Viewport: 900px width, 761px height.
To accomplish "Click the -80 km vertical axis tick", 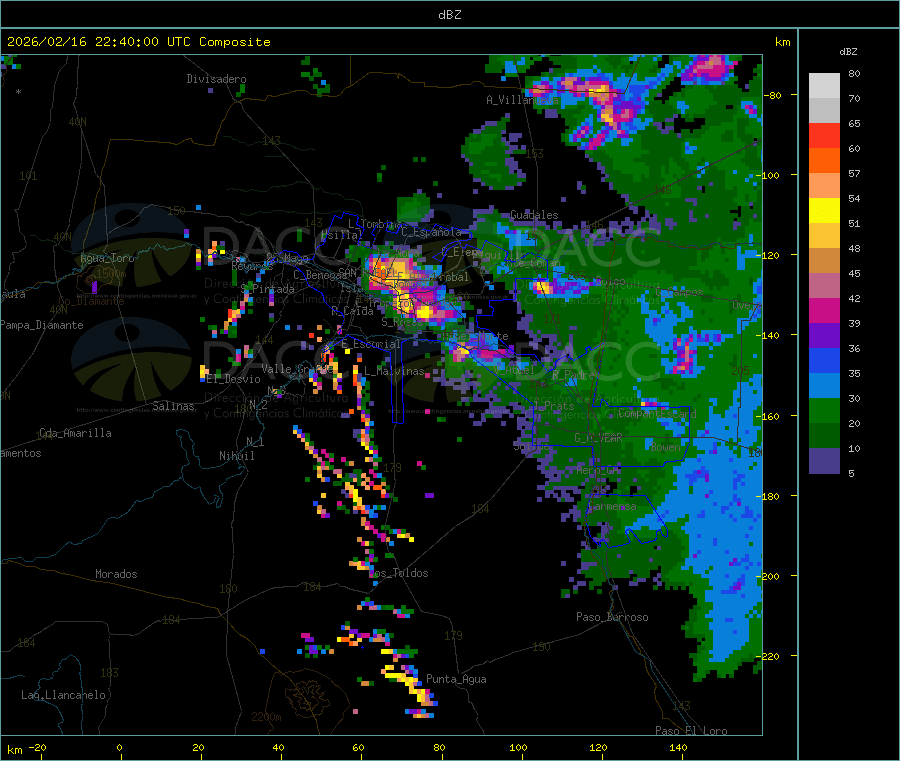I will pos(774,95).
